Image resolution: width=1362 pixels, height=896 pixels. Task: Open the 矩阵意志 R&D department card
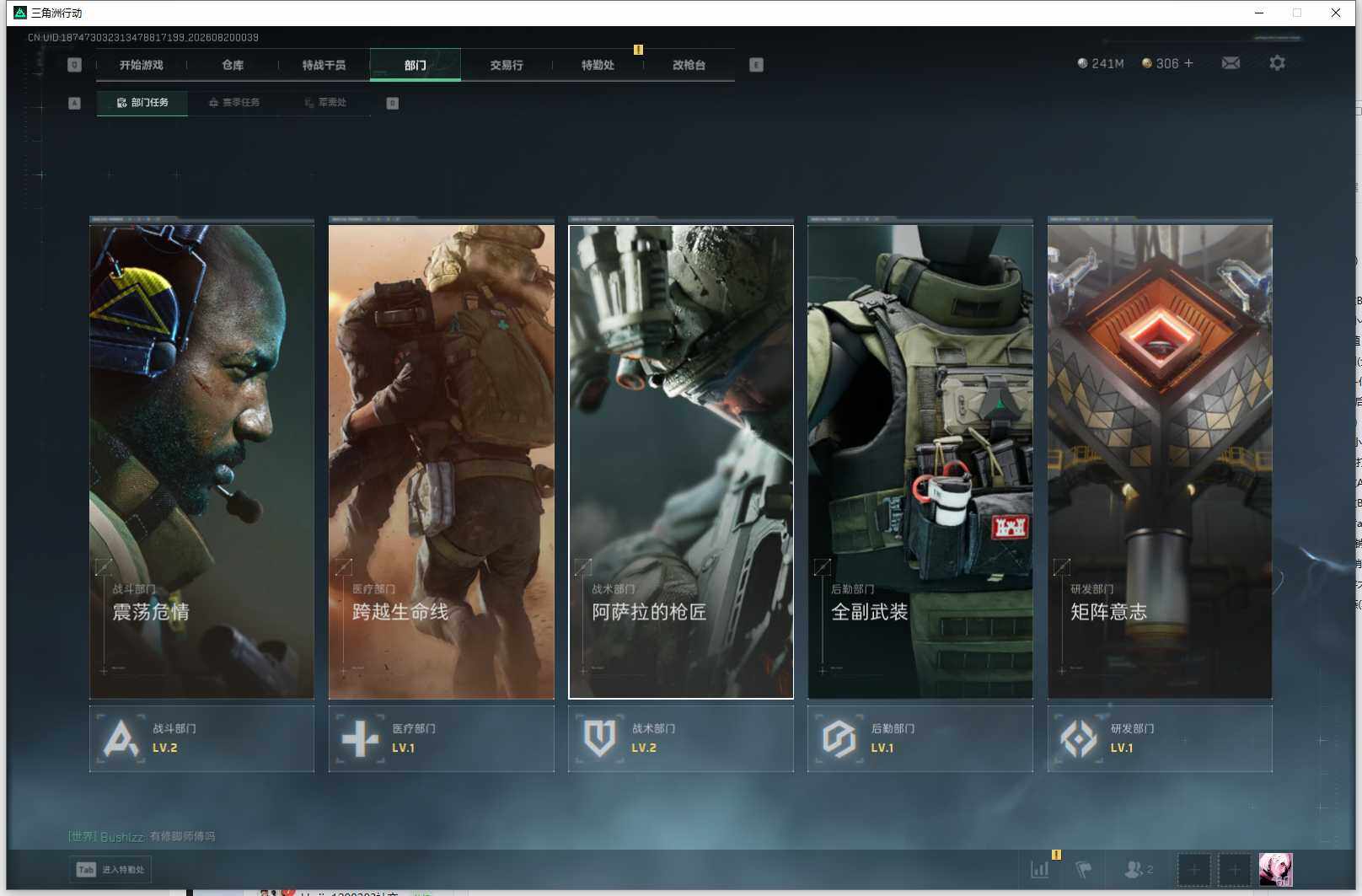[1160, 461]
